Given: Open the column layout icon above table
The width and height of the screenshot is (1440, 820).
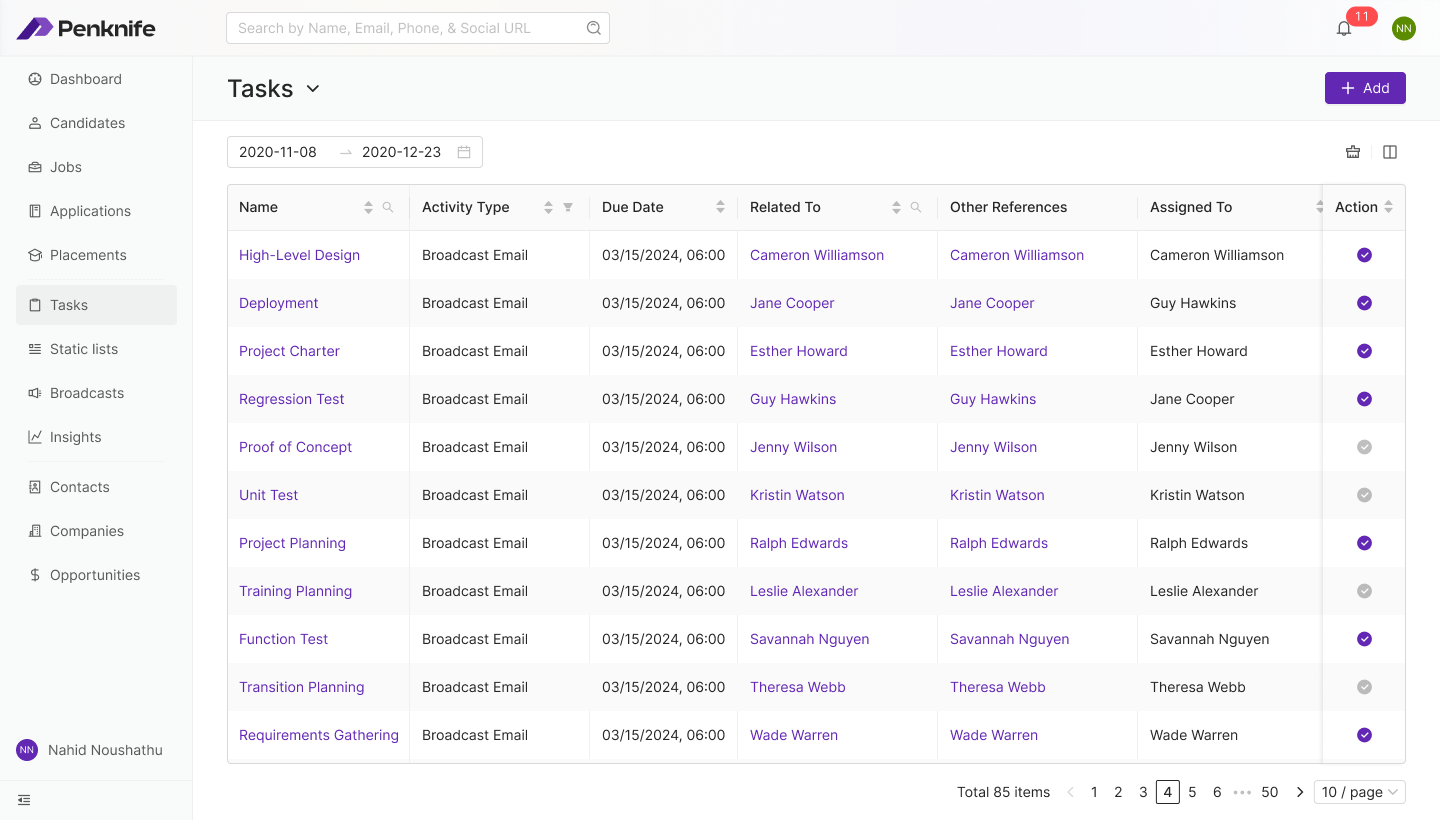Looking at the screenshot, I should pyautogui.click(x=1390, y=152).
